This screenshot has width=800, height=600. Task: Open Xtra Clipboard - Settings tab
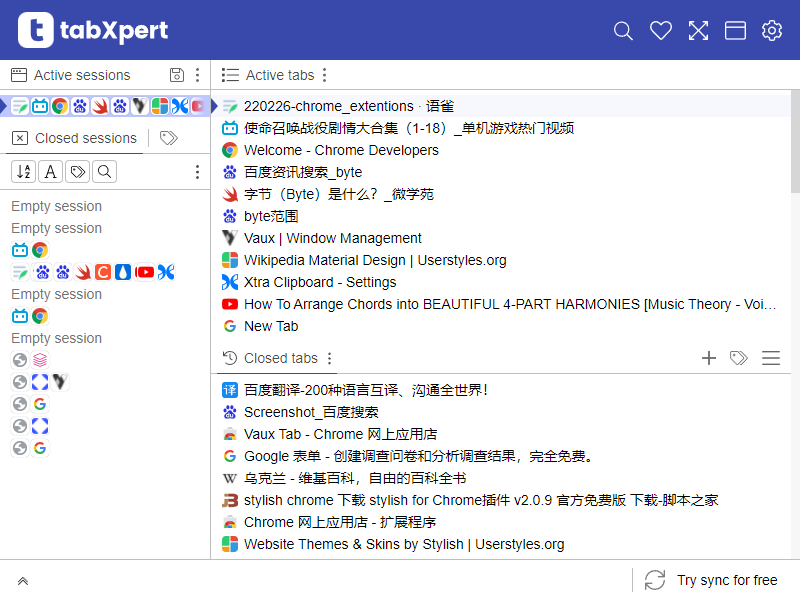coord(501,282)
